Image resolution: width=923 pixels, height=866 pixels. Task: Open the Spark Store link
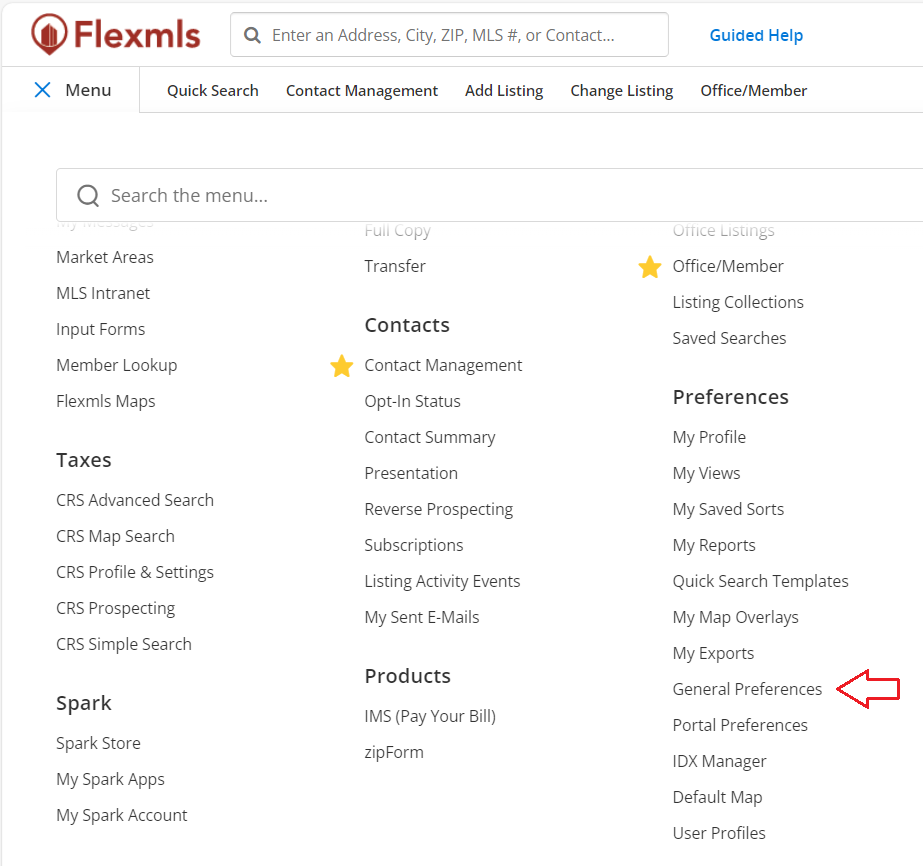point(98,743)
